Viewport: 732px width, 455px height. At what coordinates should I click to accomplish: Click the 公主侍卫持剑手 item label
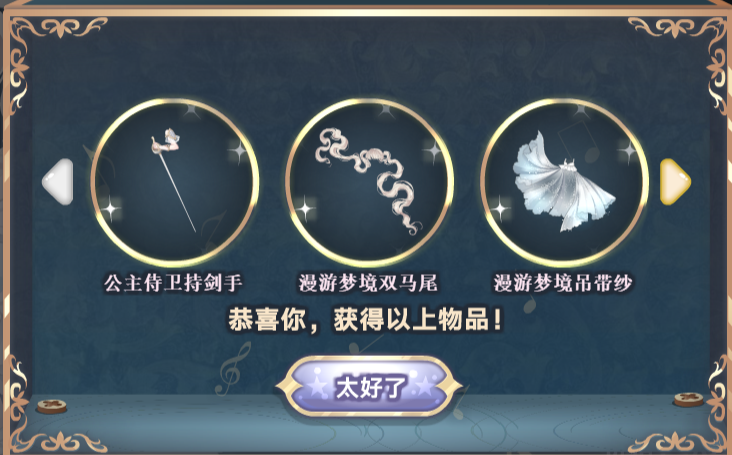(x=173, y=283)
